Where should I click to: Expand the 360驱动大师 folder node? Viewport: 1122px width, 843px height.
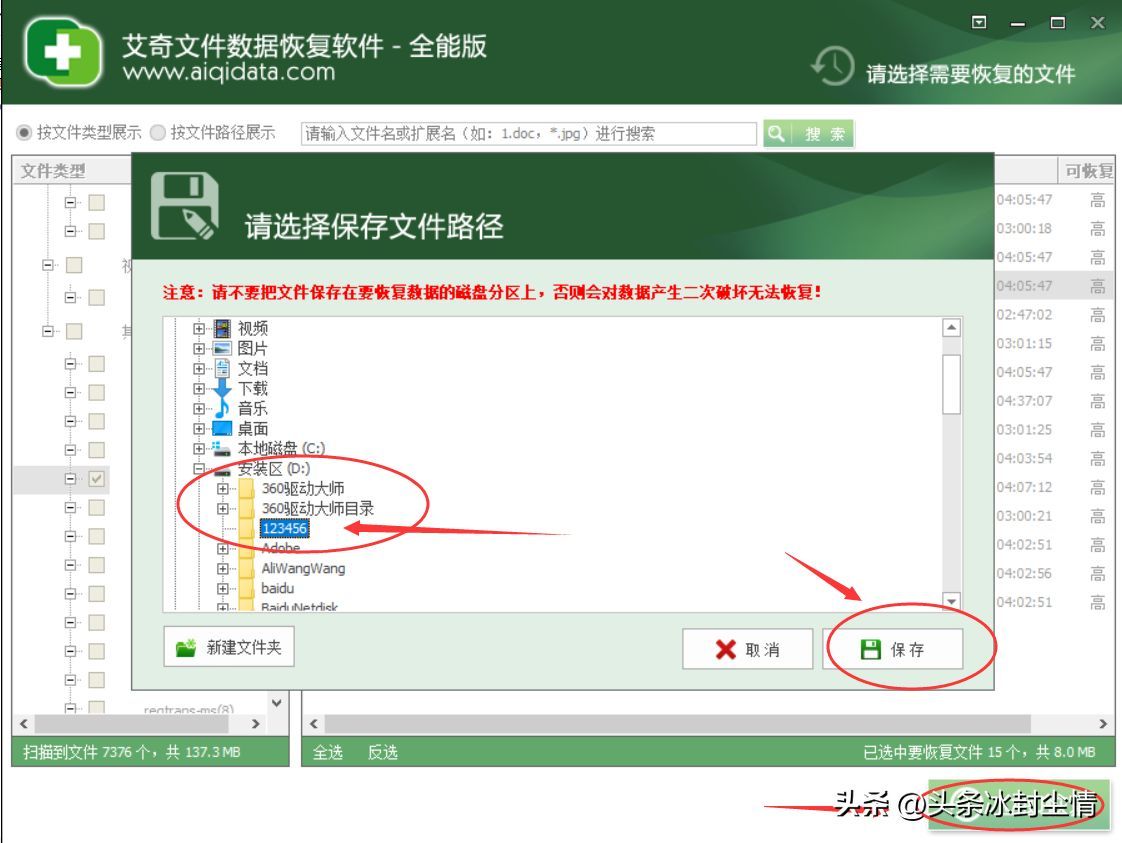pos(223,489)
